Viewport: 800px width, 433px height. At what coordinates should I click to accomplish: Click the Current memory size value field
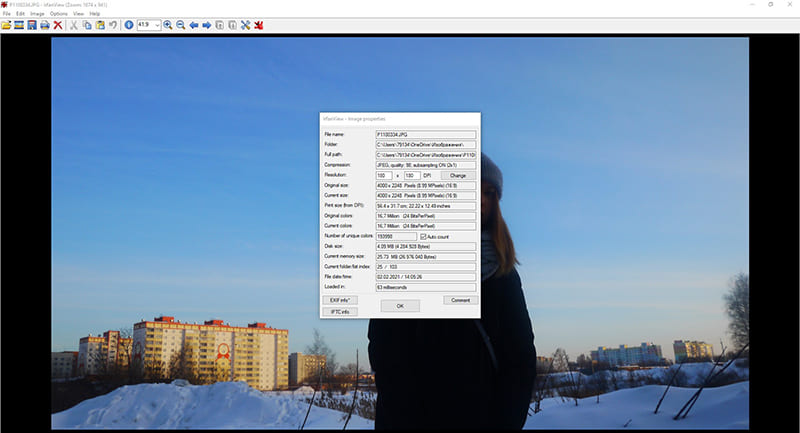[x=426, y=257]
